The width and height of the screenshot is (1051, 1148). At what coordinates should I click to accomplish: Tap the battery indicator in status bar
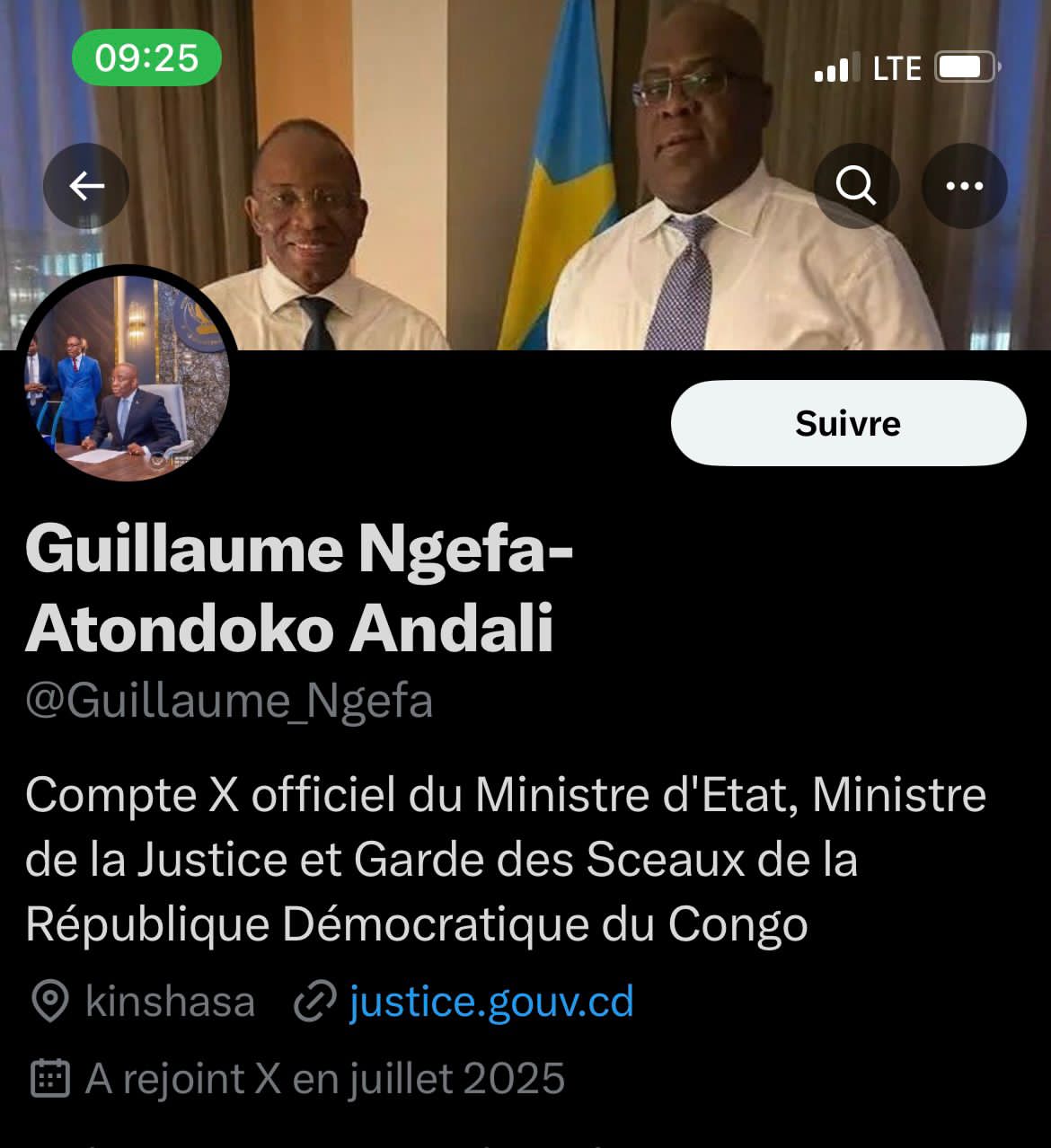pyautogui.click(x=967, y=67)
